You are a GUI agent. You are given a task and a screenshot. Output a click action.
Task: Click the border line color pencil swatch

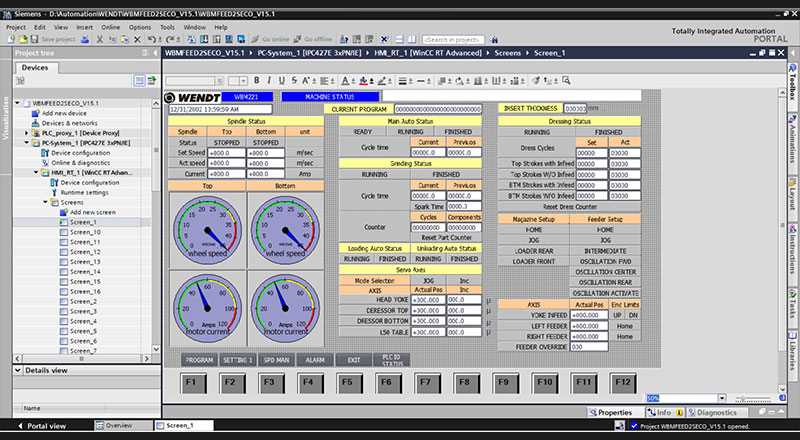pyautogui.click(x=381, y=81)
